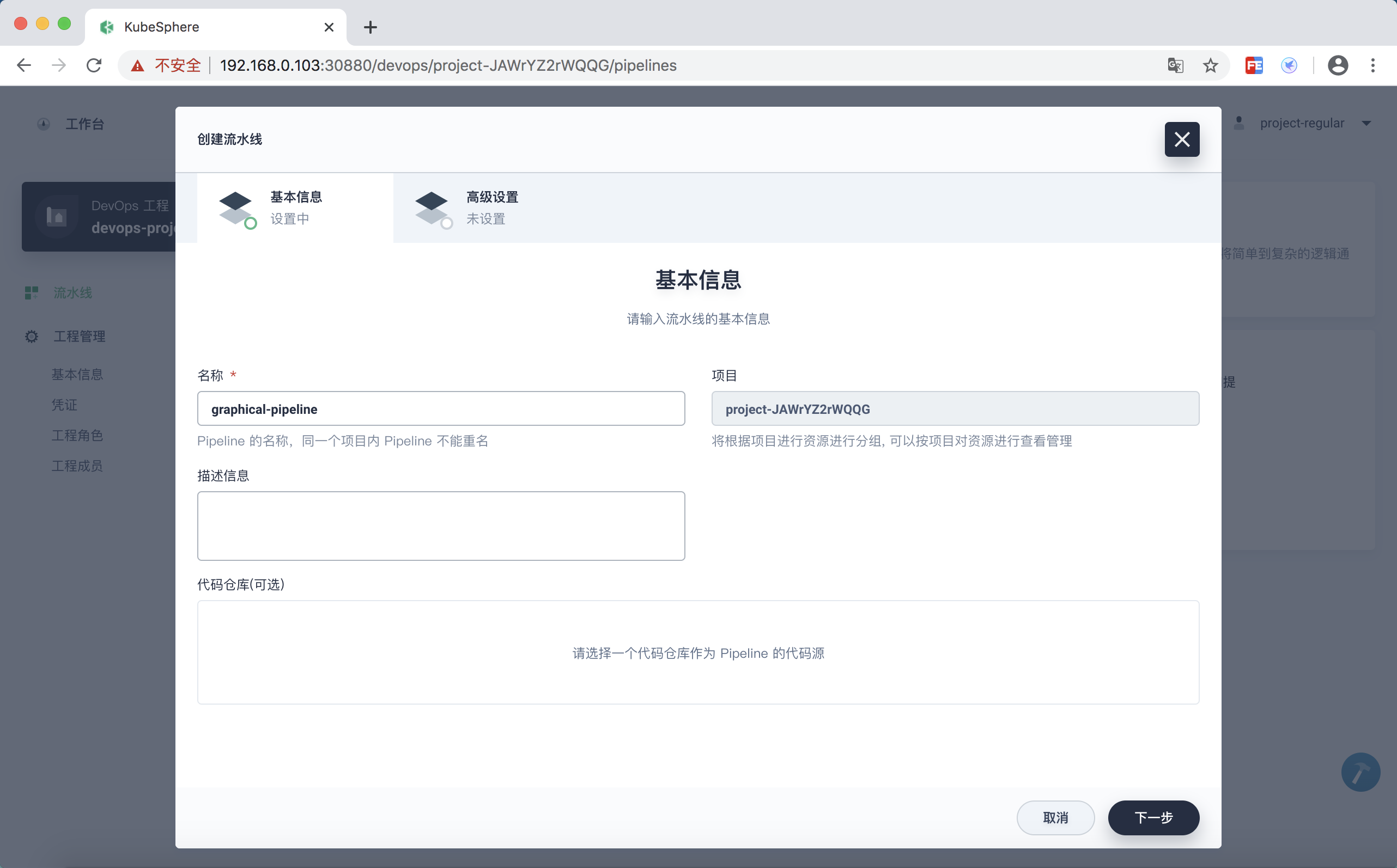Click the red FE browser extension icon
Screen dimensions: 1397x868
point(1253,65)
